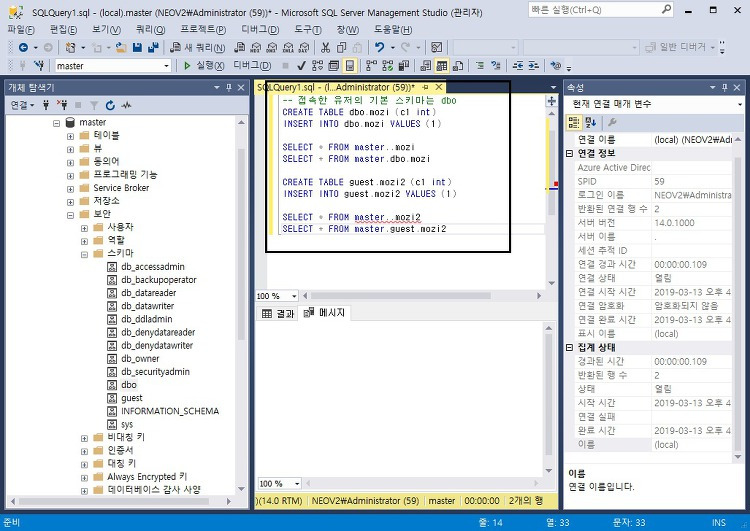Image resolution: width=750 pixels, height=531 pixels.
Task: Open the 연결 dropdown in Object Explorer
Action: coord(22,105)
